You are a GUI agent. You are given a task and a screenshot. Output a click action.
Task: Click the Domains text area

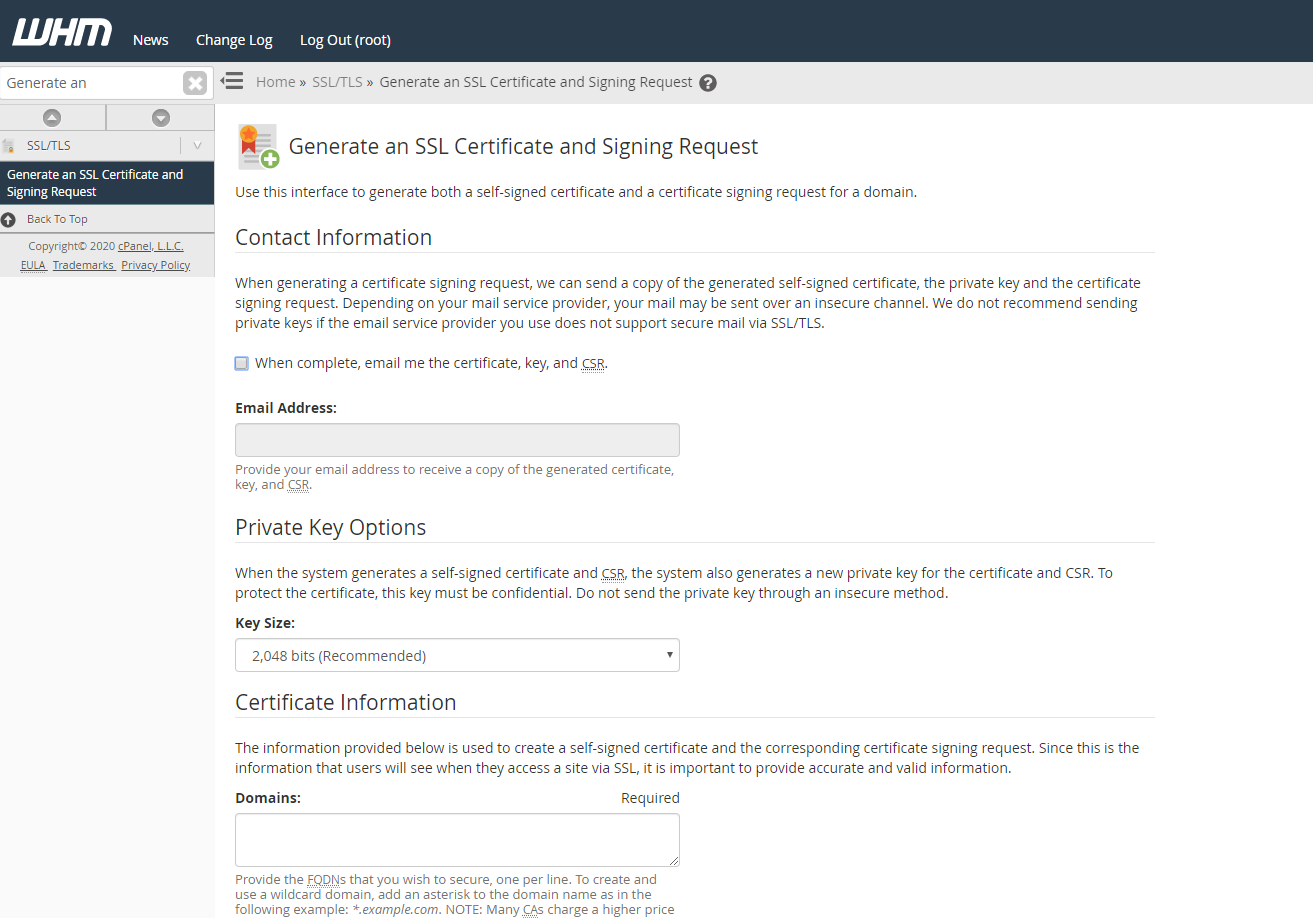[x=456, y=839]
